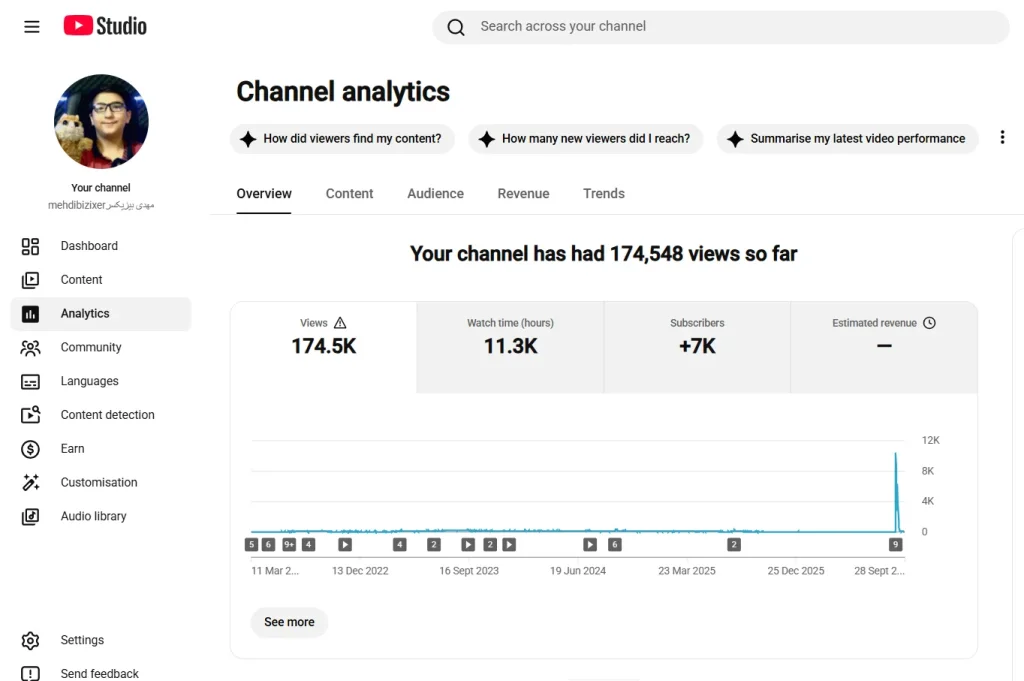Click the YouTube Studio logo
The image size is (1024, 681).
coord(105,26)
